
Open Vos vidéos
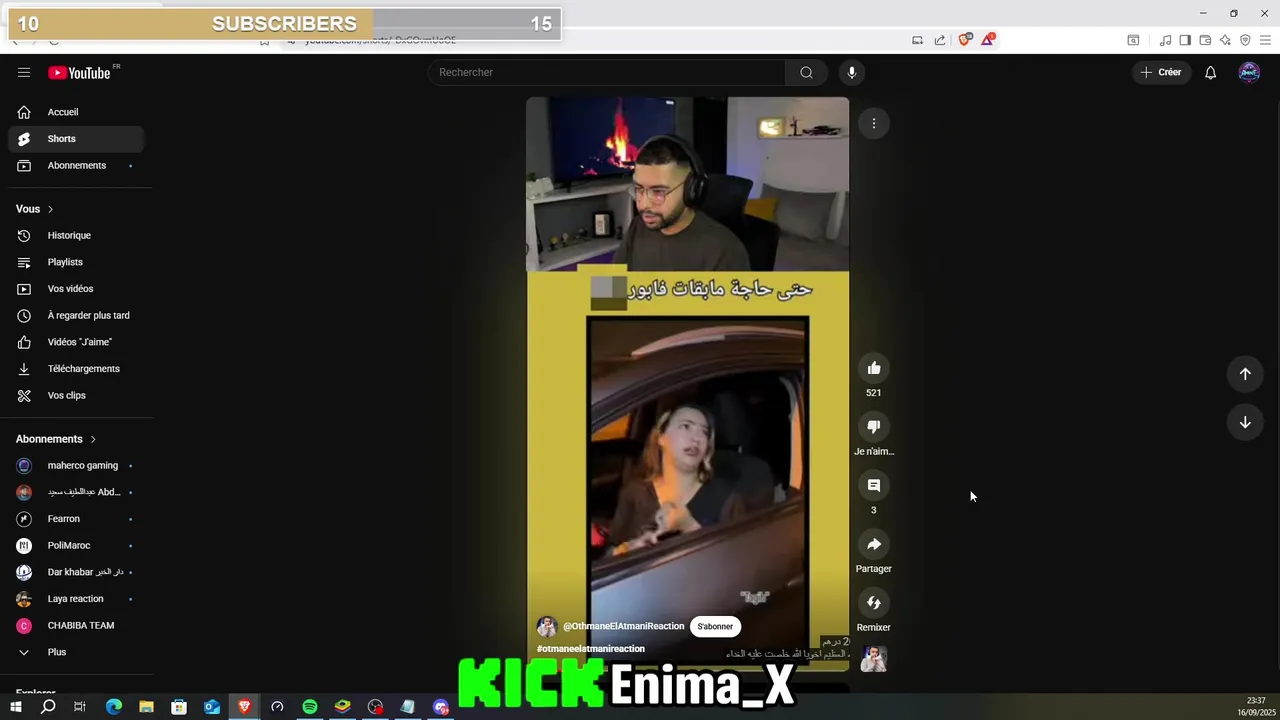coord(76,289)
